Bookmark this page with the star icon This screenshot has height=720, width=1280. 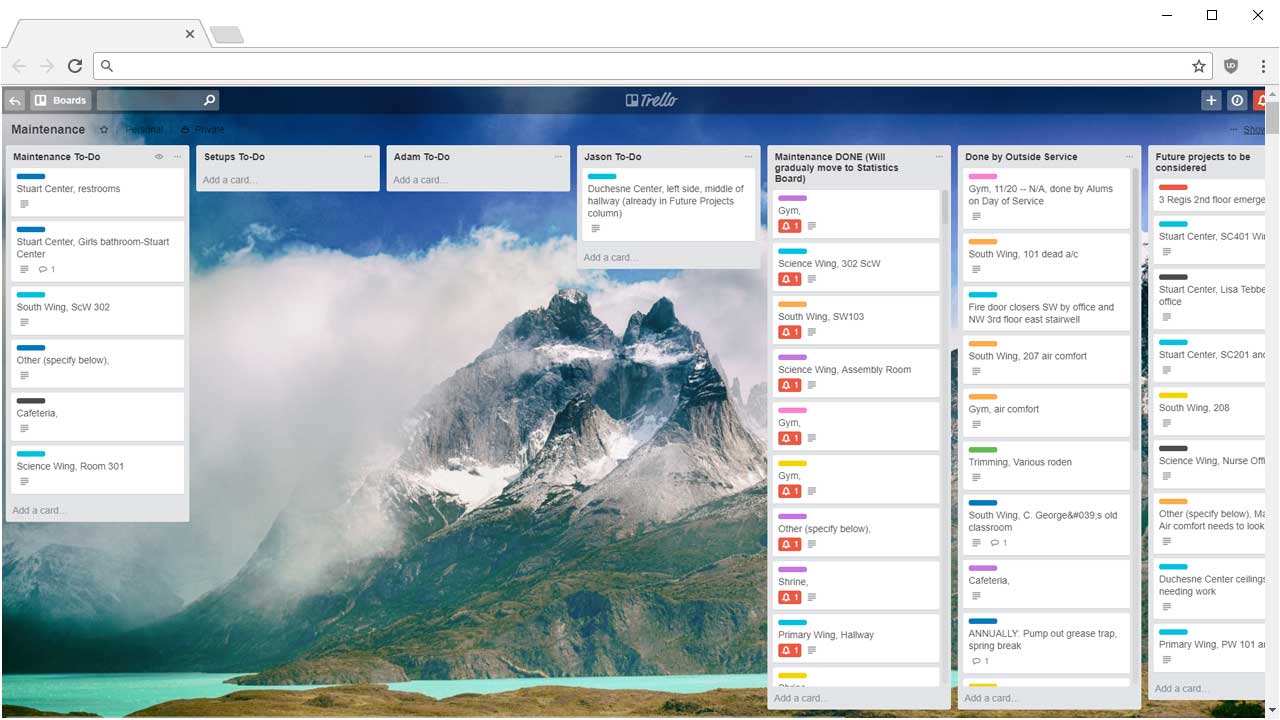[1198, 66]
